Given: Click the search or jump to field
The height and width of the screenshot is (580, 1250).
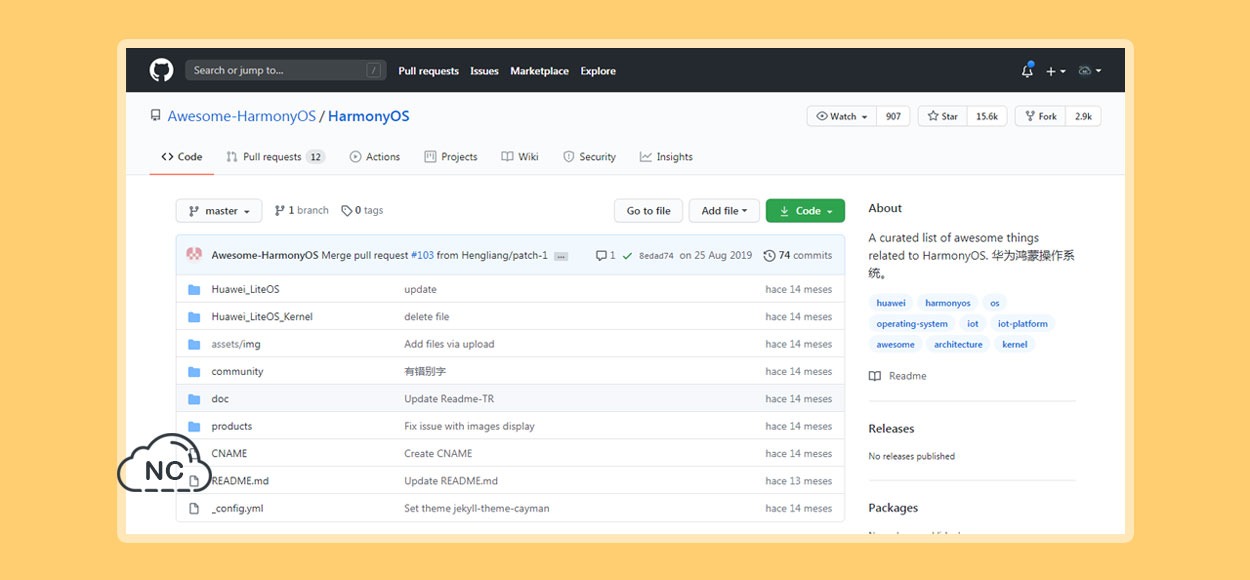Looking at the screenshot, I should click(285, 70).
